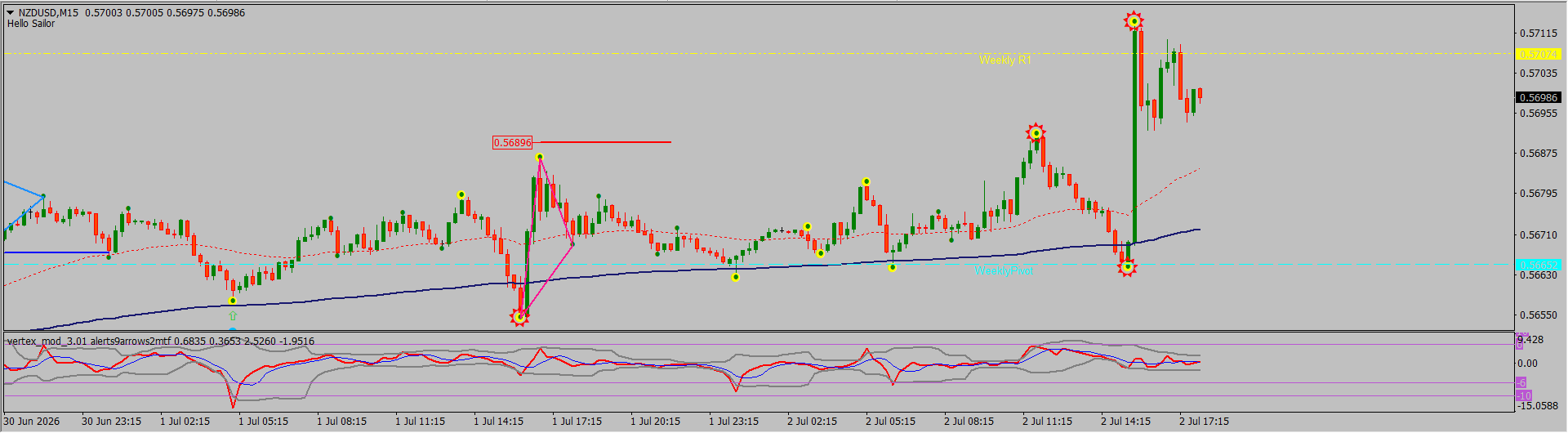Click the '2 Jul 17:15' time axis label
1568x433 pixels.
coord(1205,422)
